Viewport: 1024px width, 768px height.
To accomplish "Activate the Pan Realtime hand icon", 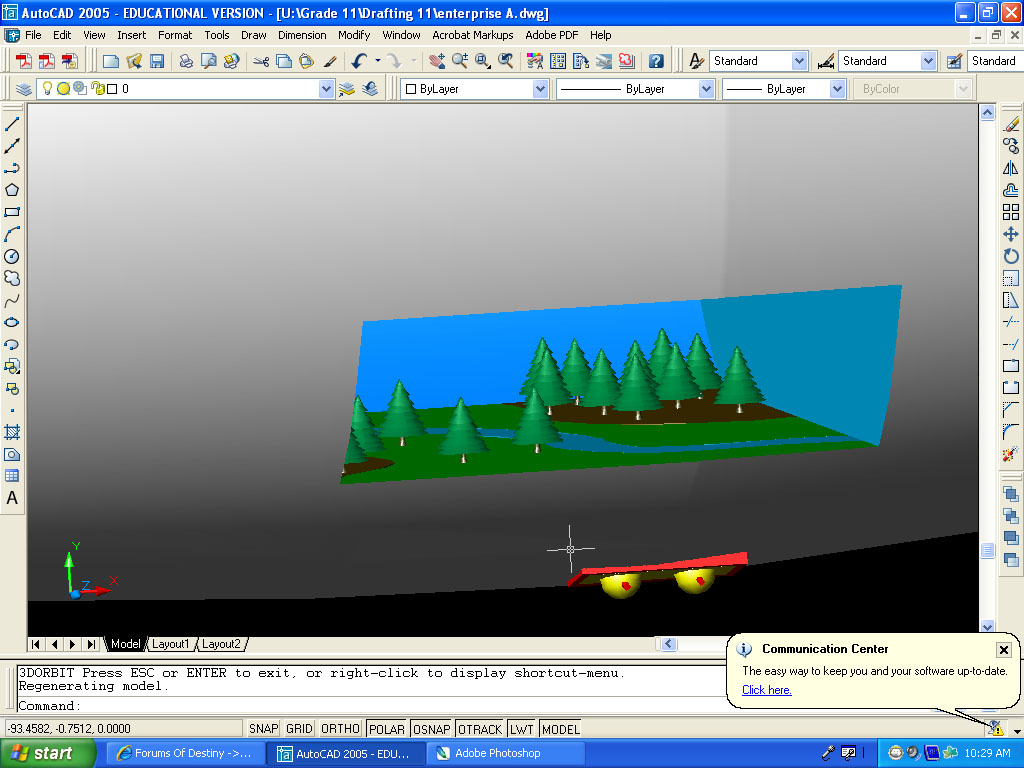I will (x=437, y=61).
